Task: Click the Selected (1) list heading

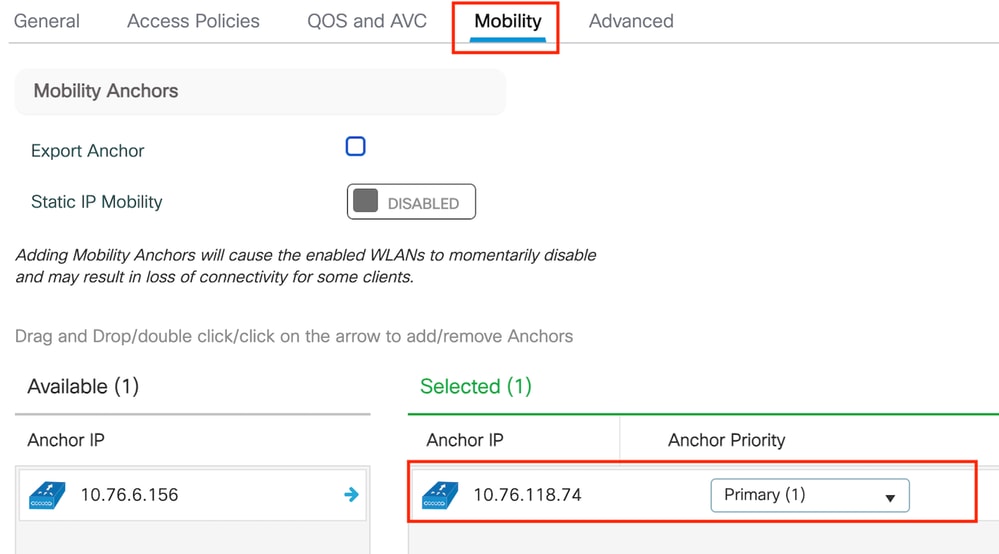Action: tap(476, 387)
